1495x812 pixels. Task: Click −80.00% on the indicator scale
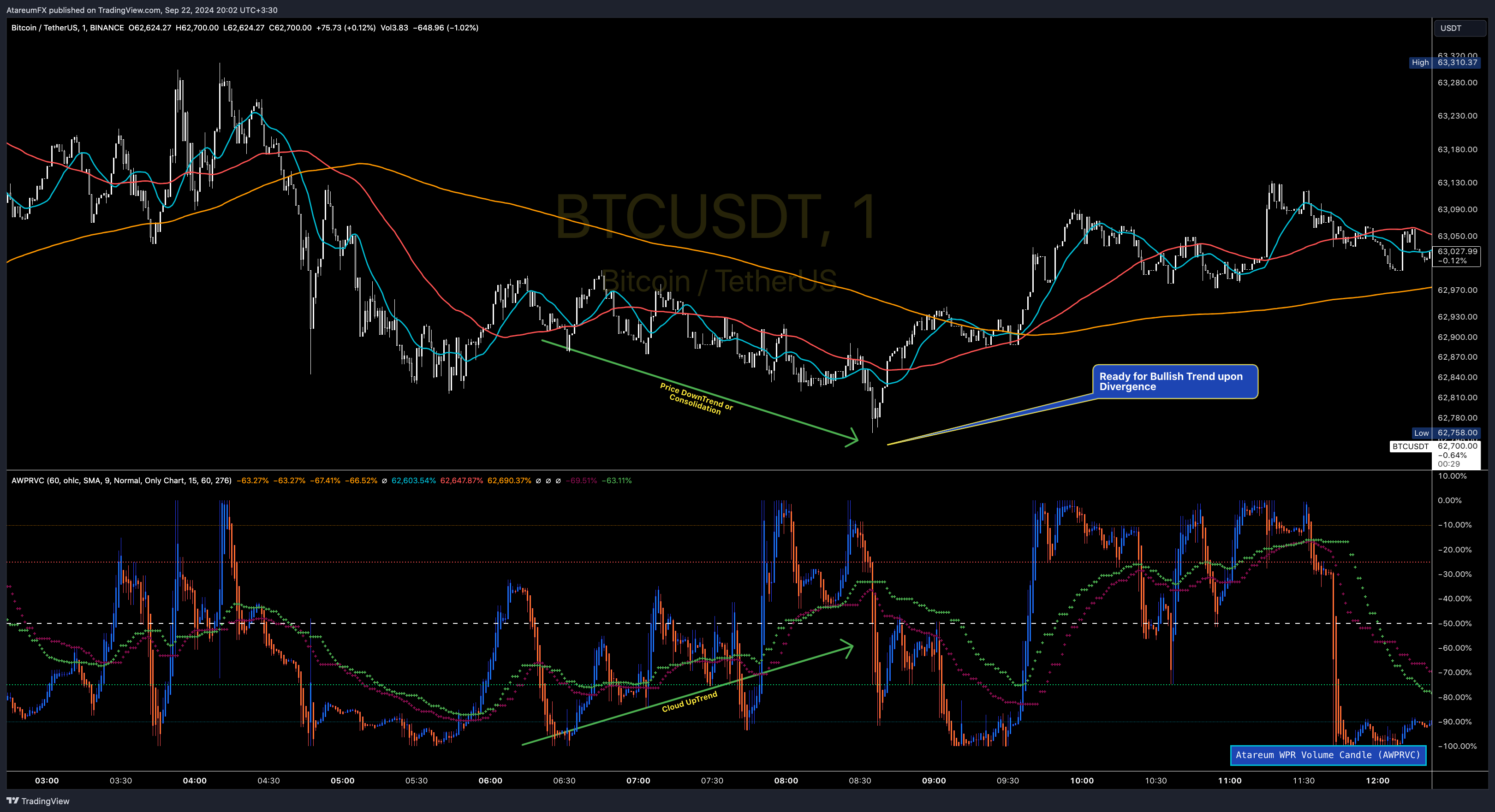pos(1454,697)
